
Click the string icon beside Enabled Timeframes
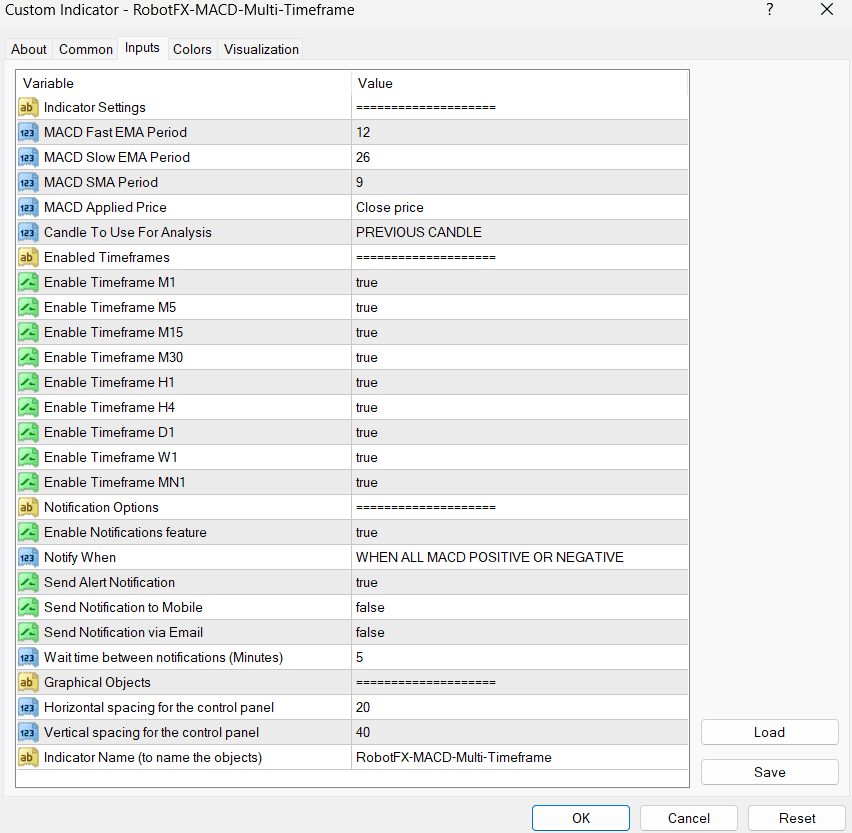(28, 257)
